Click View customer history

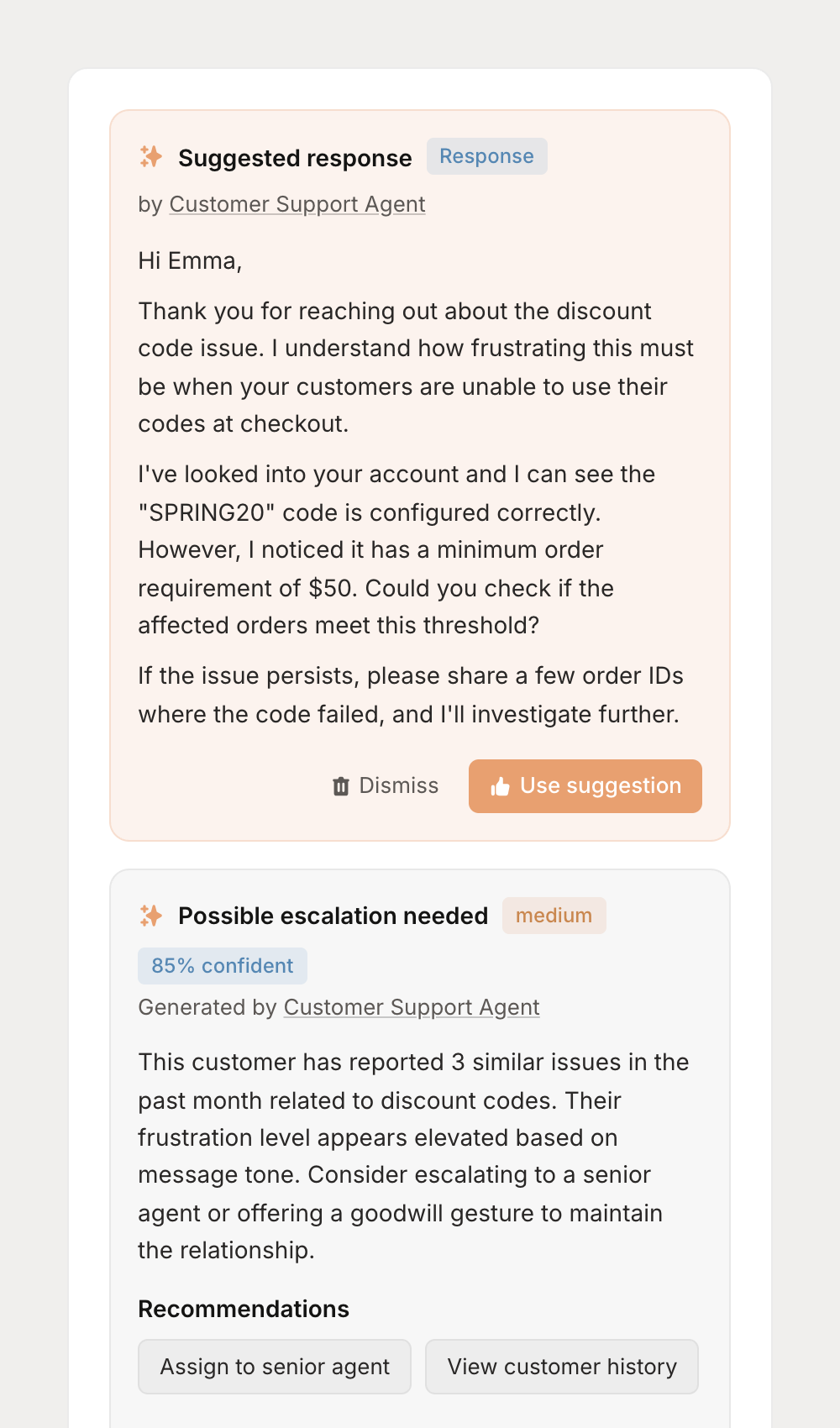point(561,1367)
